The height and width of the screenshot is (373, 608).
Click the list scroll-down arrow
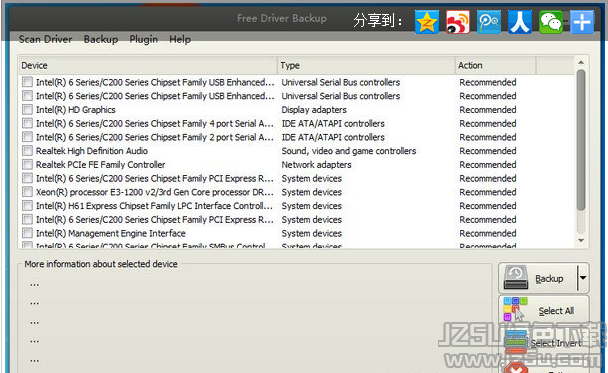[581, 240]
